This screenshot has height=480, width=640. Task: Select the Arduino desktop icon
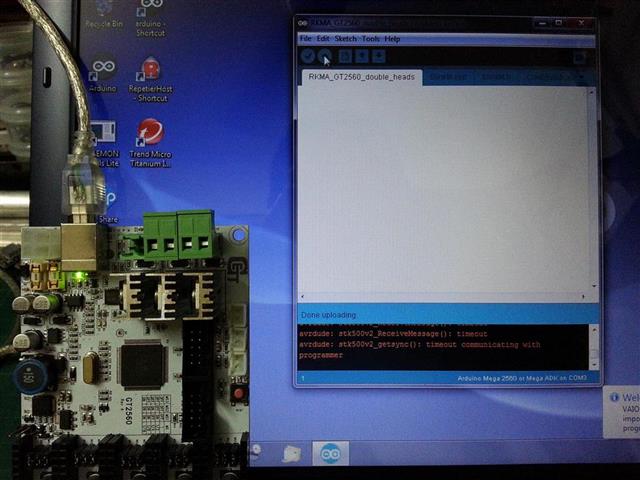click(103, 70)
